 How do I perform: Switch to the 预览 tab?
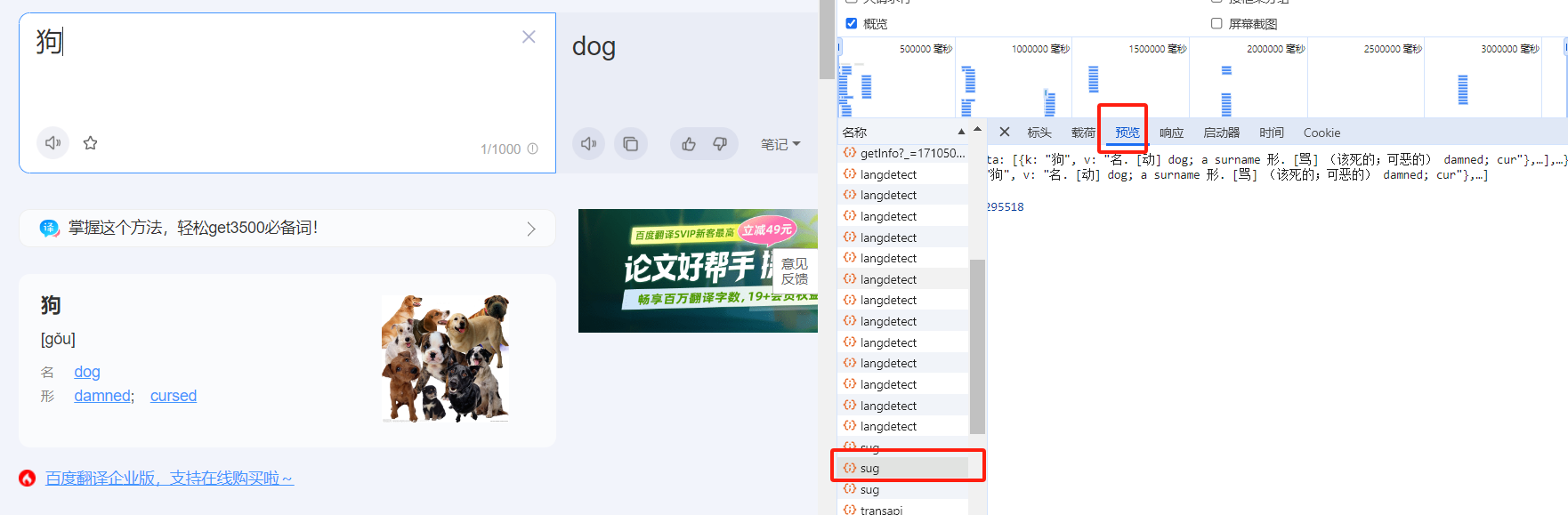(x=1128, y=133)
